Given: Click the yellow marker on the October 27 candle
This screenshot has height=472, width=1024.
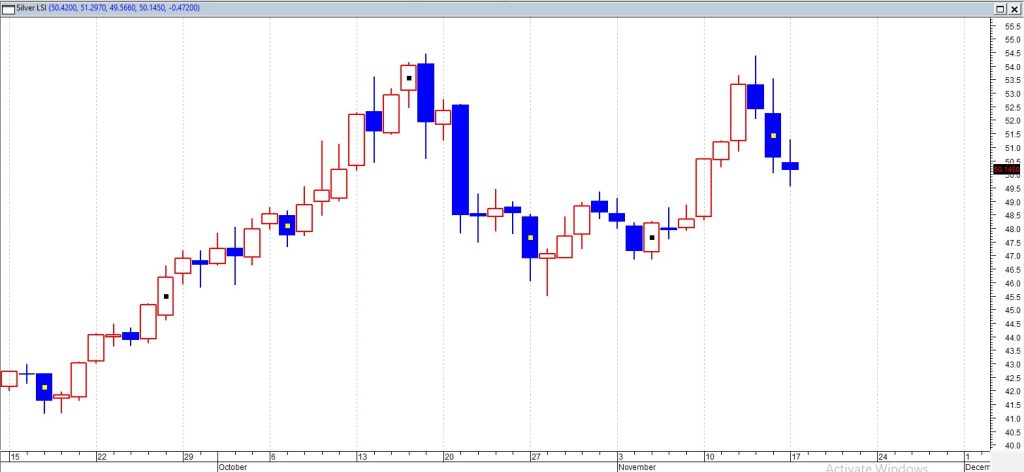Looking at the screenshot, I should pyautogui.click(x=530, y=237).
